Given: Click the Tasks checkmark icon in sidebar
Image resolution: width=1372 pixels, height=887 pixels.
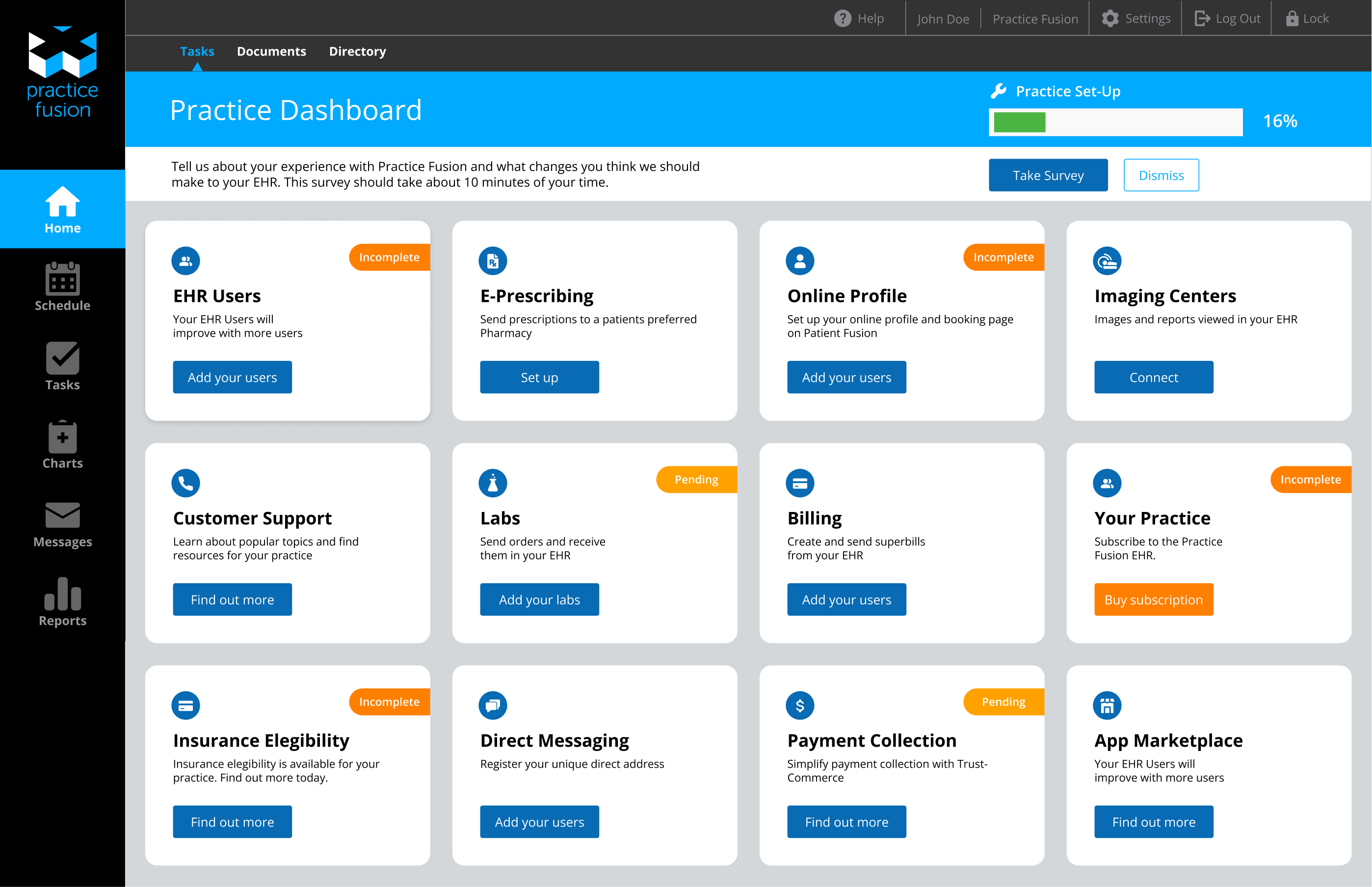Looking at the screenshot, I should (62, 358).
